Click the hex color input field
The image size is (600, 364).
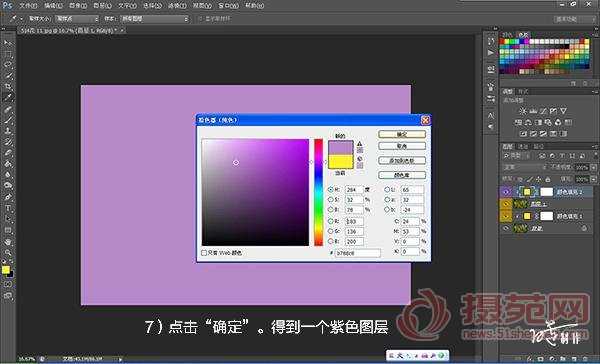pyautogui.click(x=357, y=253)
